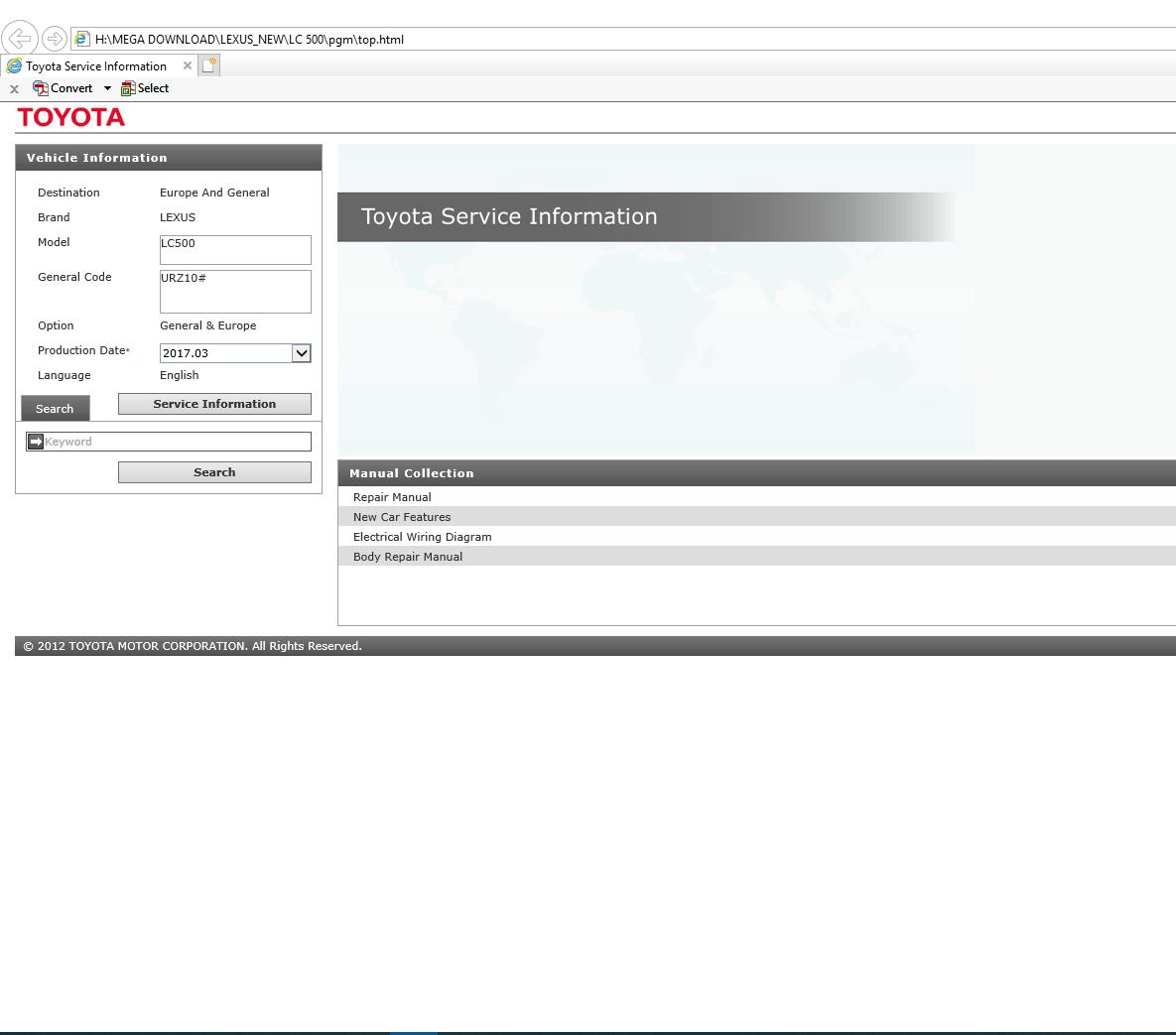Click the Production Date label
This screenshot has height=1035, width=1176.
coord(81,350)
